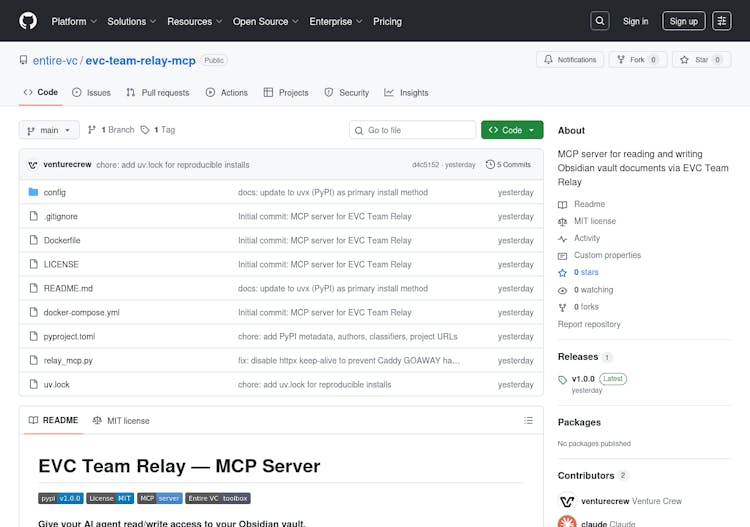Open the relay_mcp.py file
This screenshot has height=527, width=750.
tap(68, 360)
